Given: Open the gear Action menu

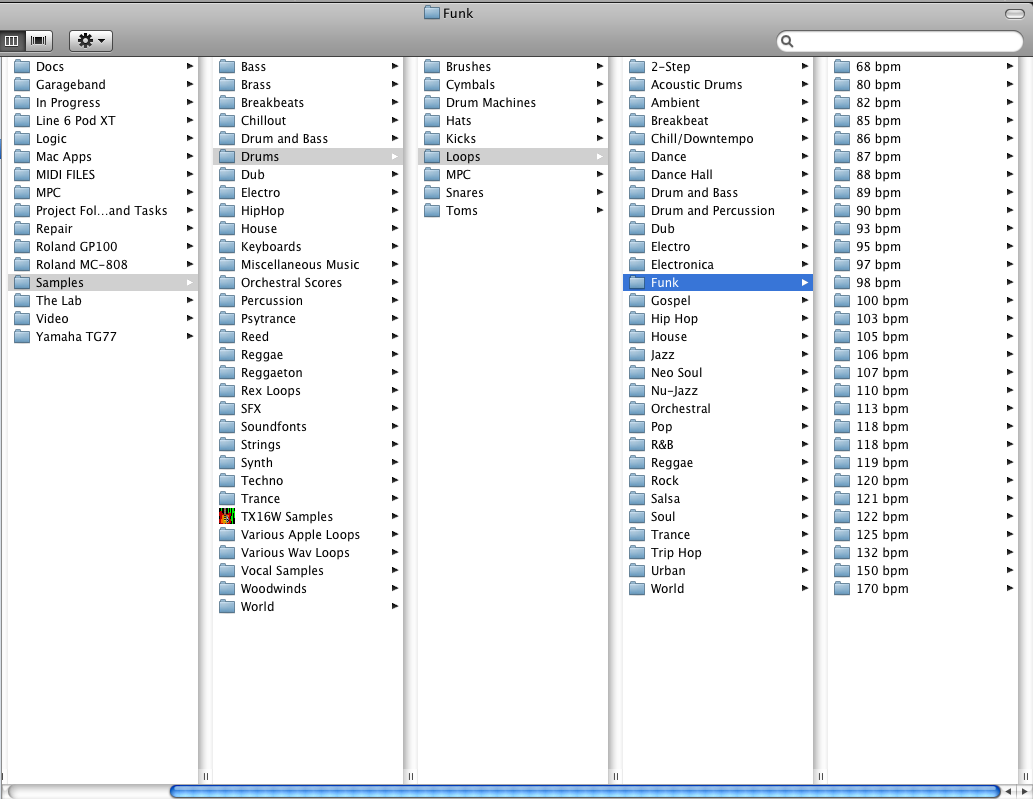Looking at the screenshot, I should click(x=90, y=41).
